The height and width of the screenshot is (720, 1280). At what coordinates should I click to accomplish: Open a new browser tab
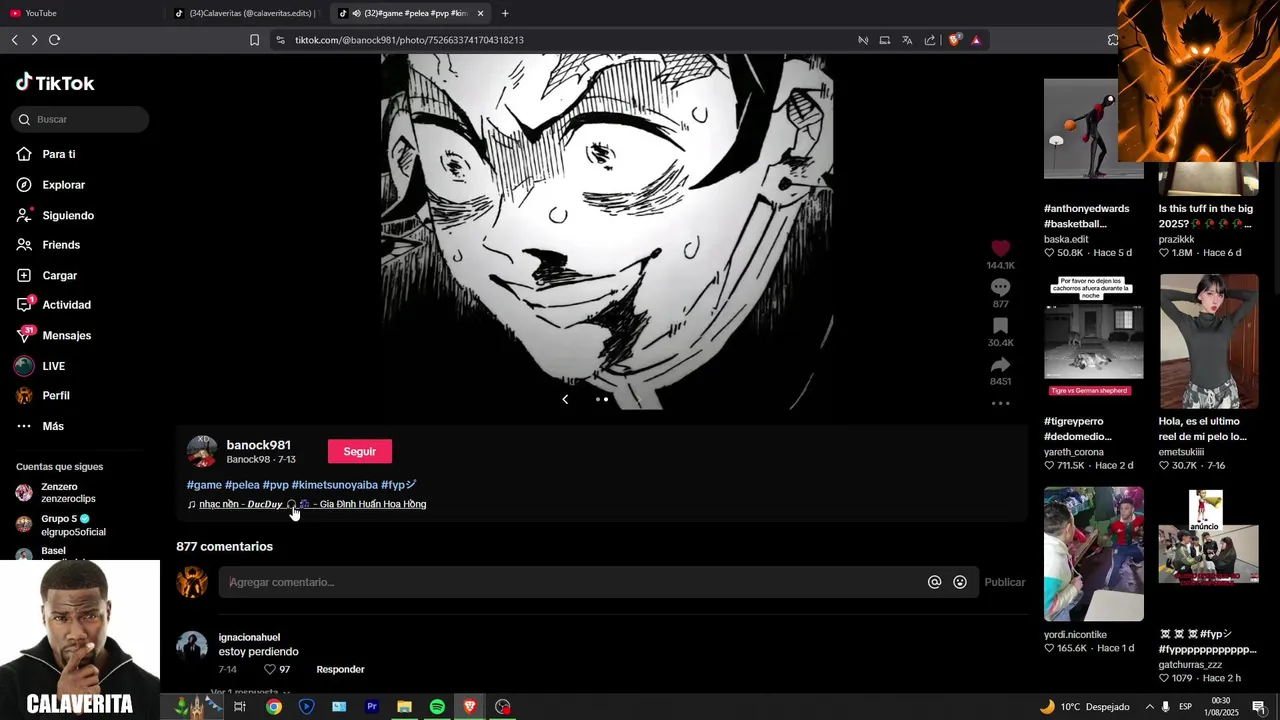point(505,13)
